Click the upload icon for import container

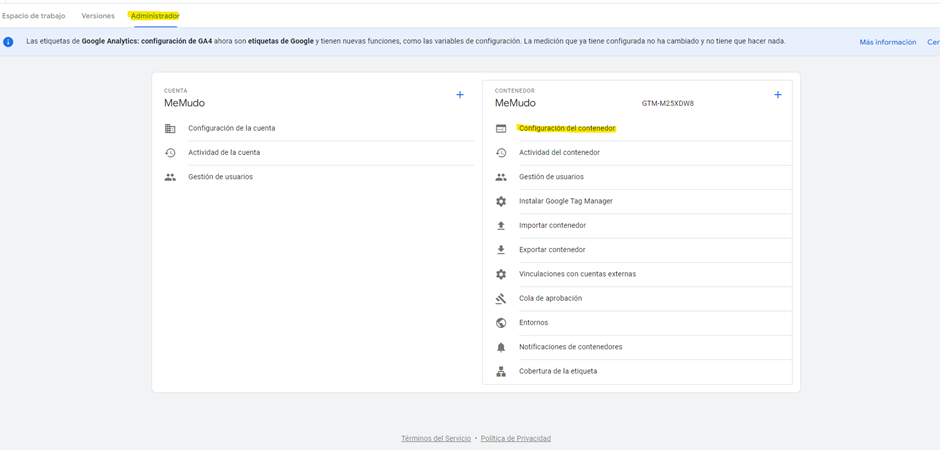pos(501,226)
